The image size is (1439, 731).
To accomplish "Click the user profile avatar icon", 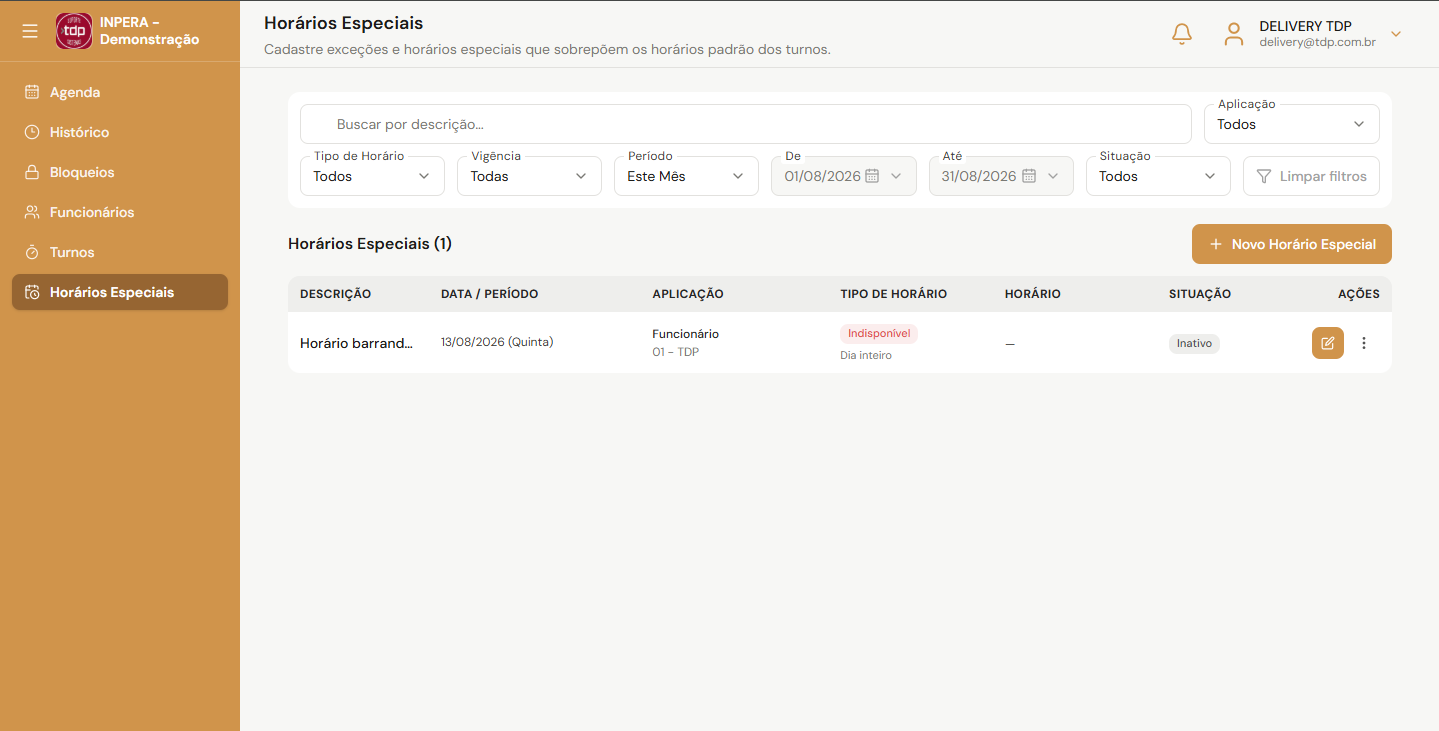I will pos(1234,34).
